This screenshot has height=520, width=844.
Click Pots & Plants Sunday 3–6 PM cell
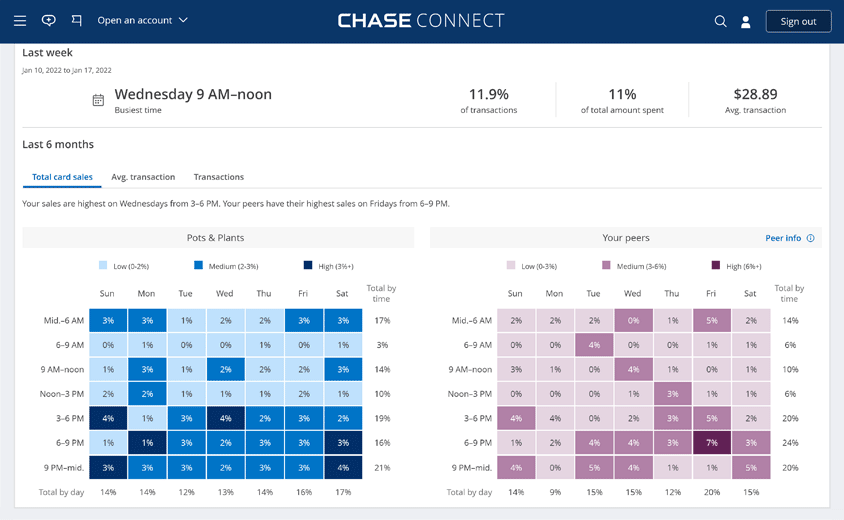[108, 418]
